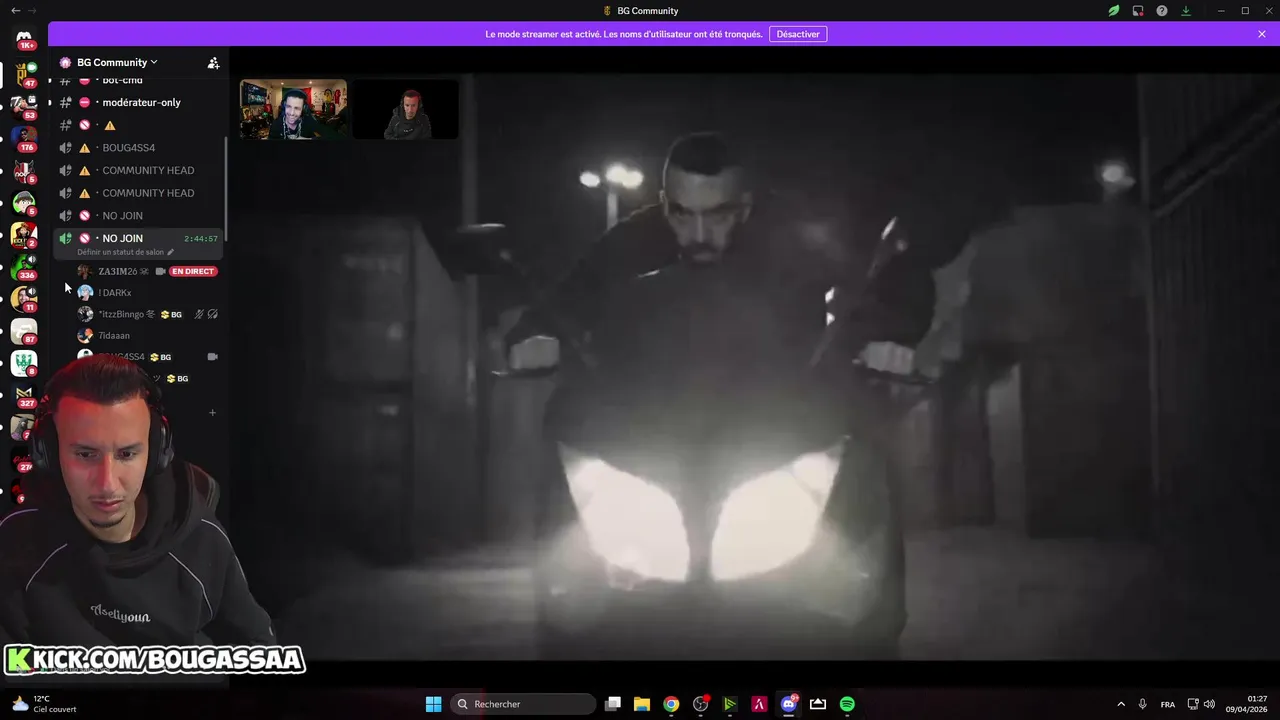Open File Explorer from taskbar

642,704
